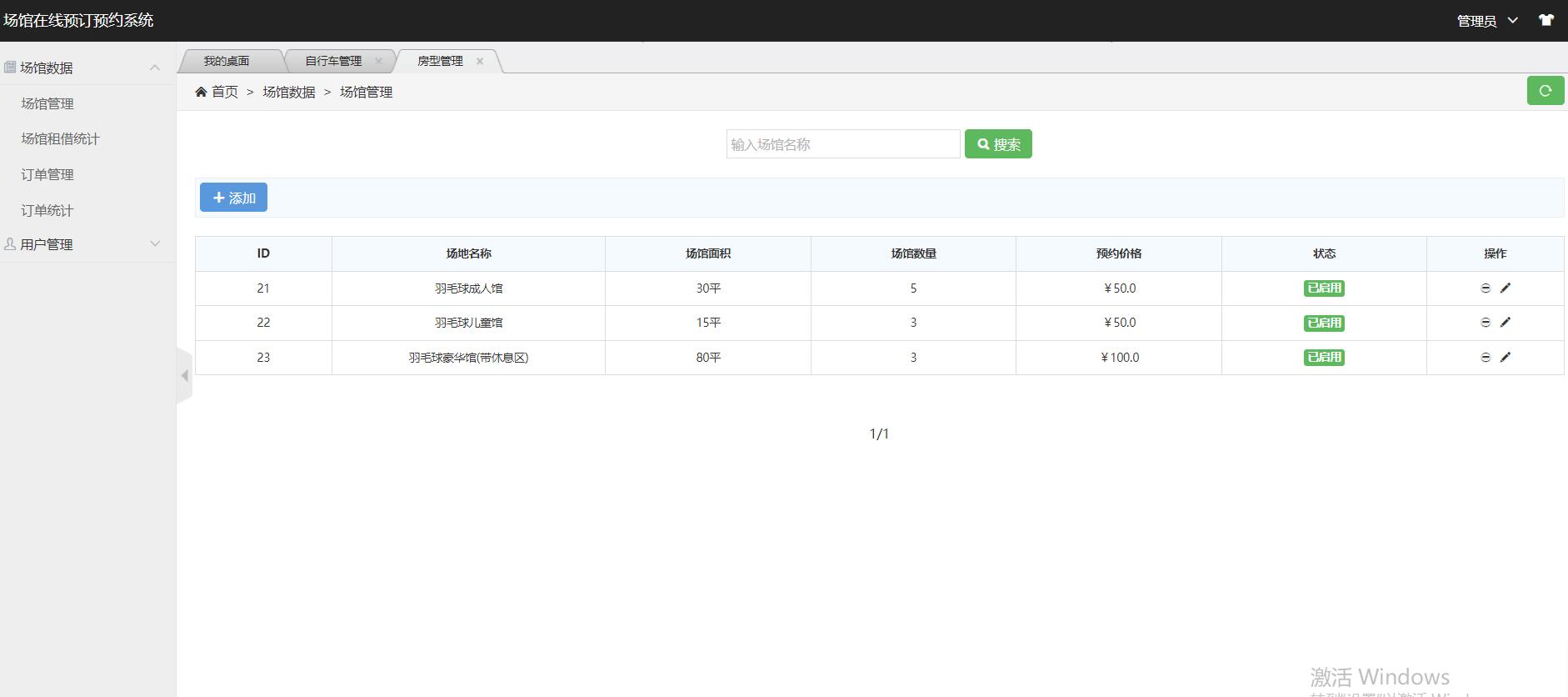The width and height of the screenshot is (1568, 697).
Task: Open the 管理员 dropdown menu
Action: coord(1486,21)
